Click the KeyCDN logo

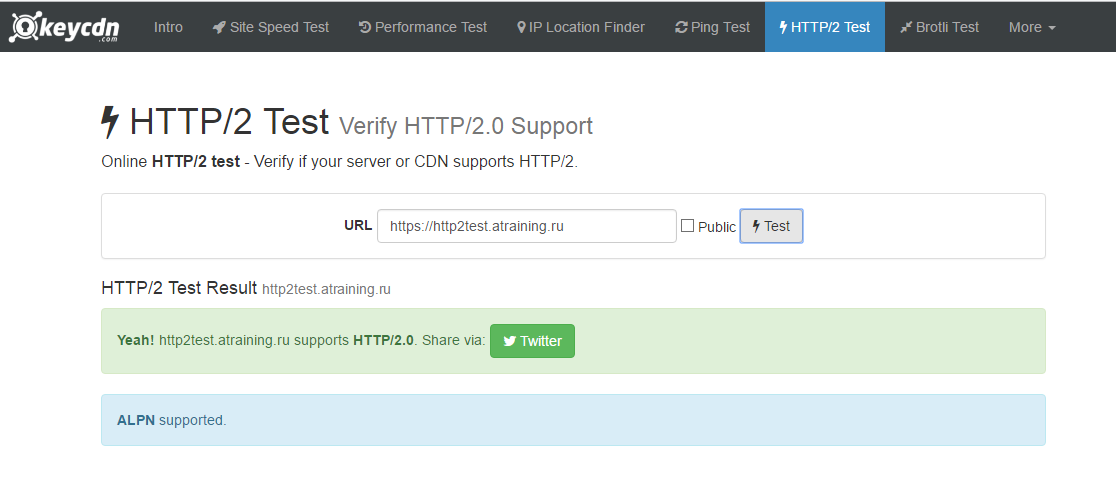tap(64, 27)
